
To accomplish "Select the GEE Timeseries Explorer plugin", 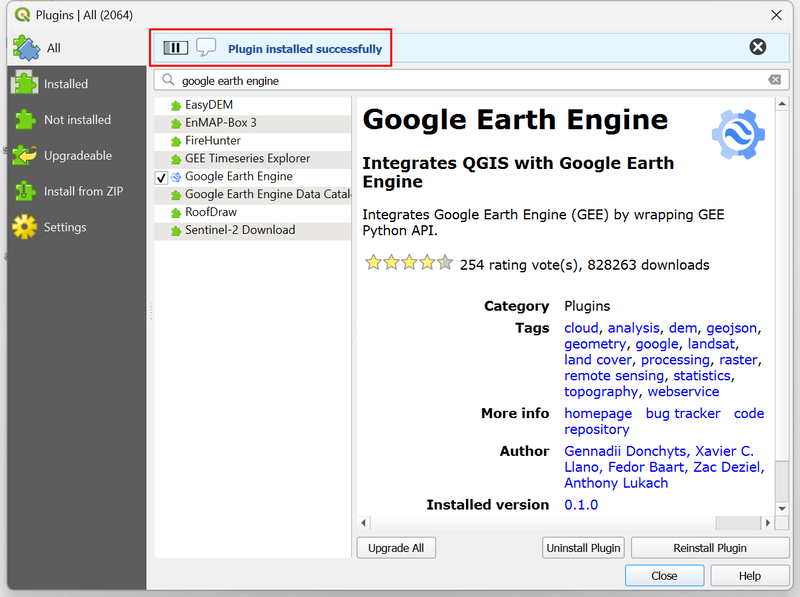I will click(x=253, y=159).
